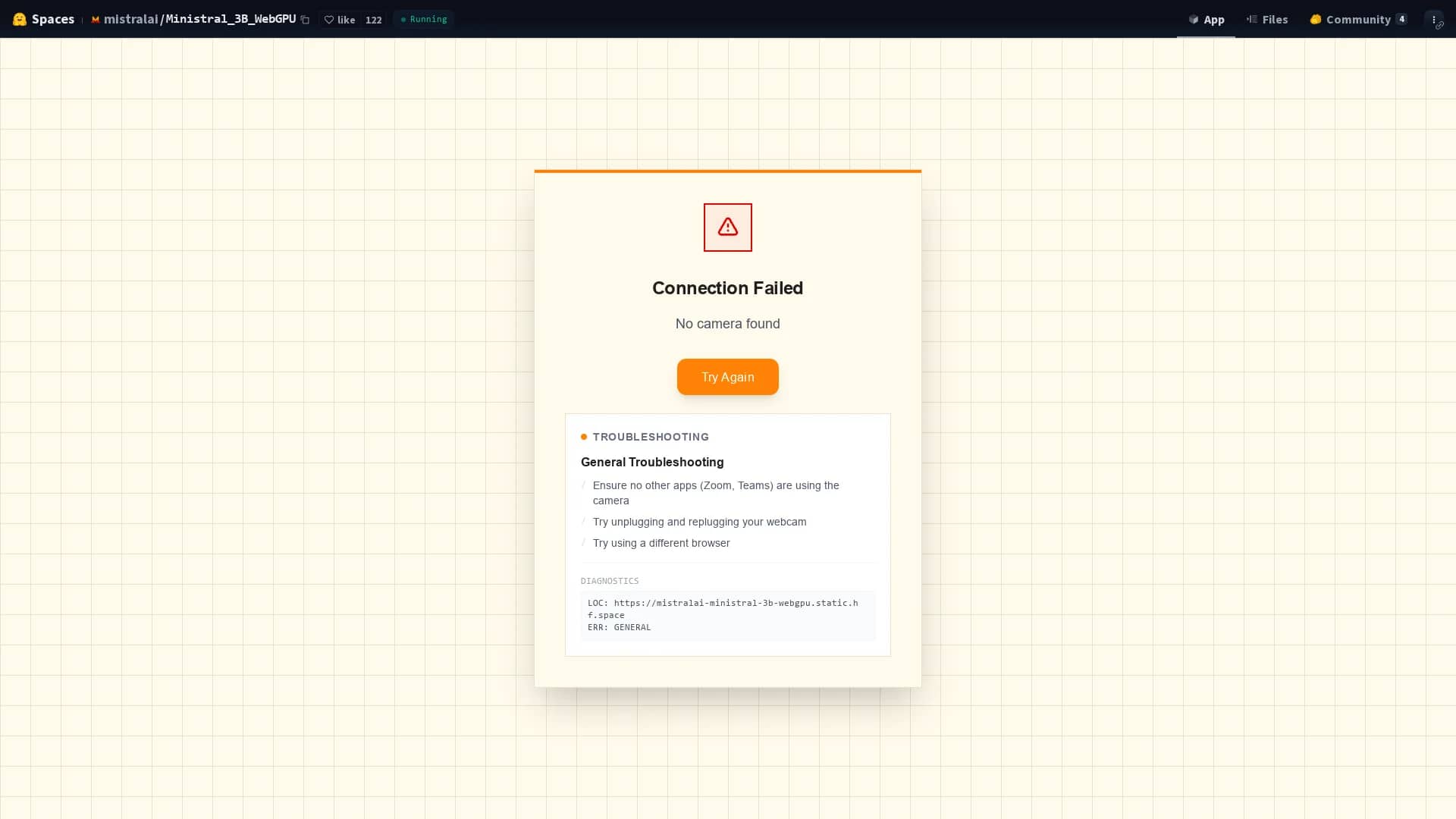View the 122 likes count
The image size is (1456, 819).
pyautogui.click(x=373, y=20)
